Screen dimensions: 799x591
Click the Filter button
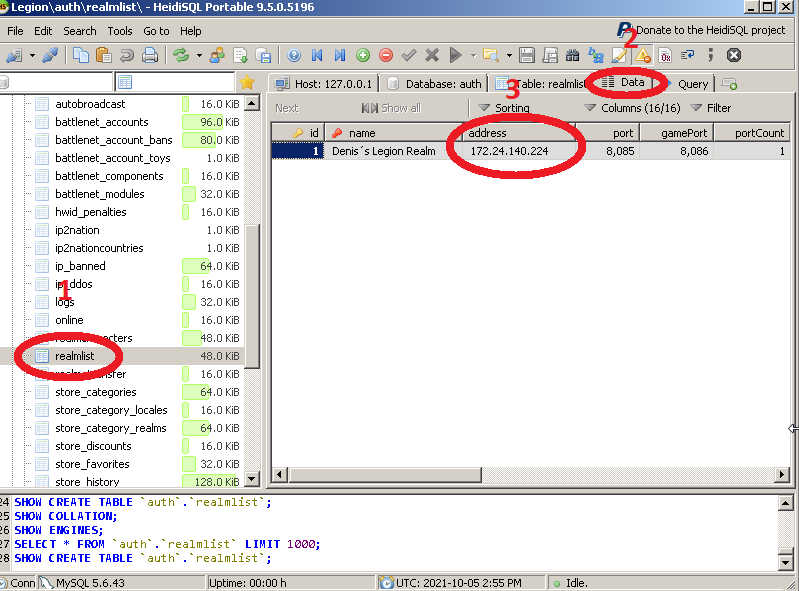pos(710,108)
